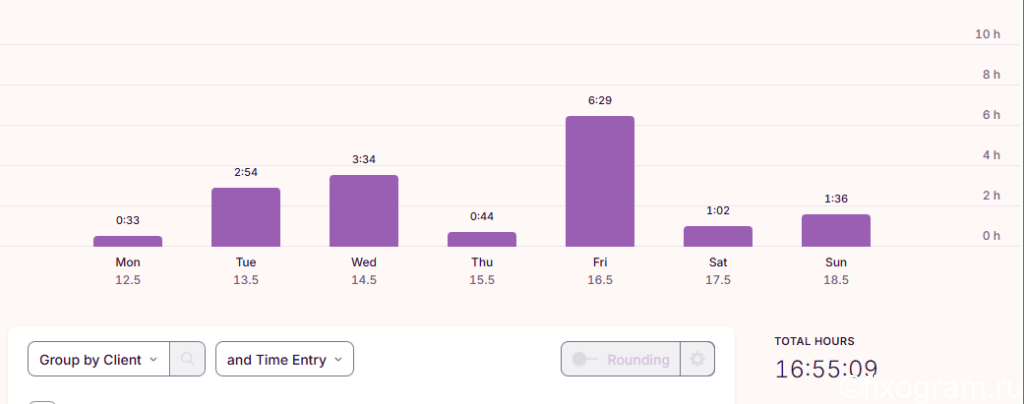Click the Fri 16.5 axis label

click(600, 271)
